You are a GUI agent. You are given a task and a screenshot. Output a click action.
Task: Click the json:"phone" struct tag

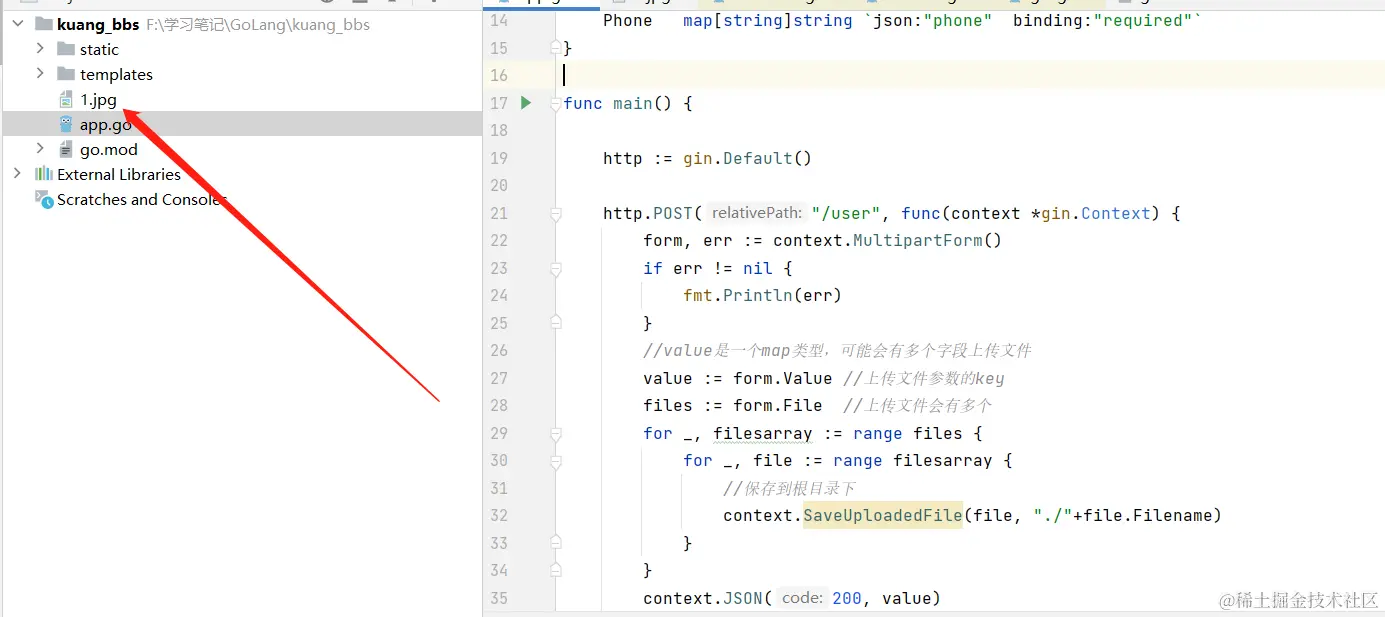[933, 20]
